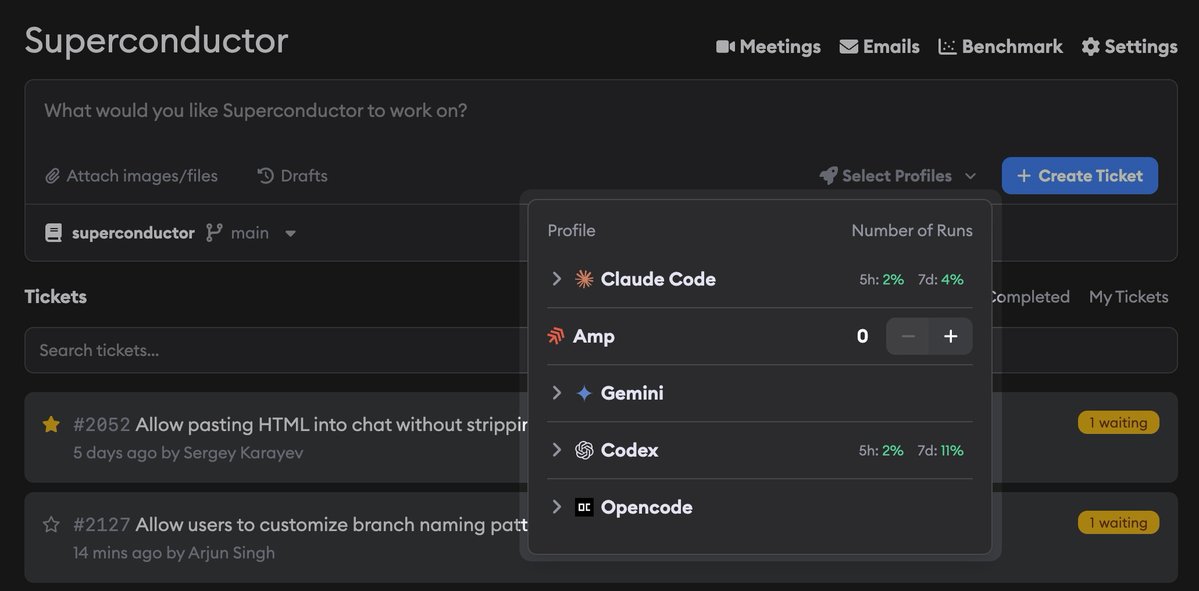Image resolution: width=1199 pixels, height=591 pixels.
Task: Expand the Claude Code profile chevron
Action: pyautogui.click(x=557, y=279)
